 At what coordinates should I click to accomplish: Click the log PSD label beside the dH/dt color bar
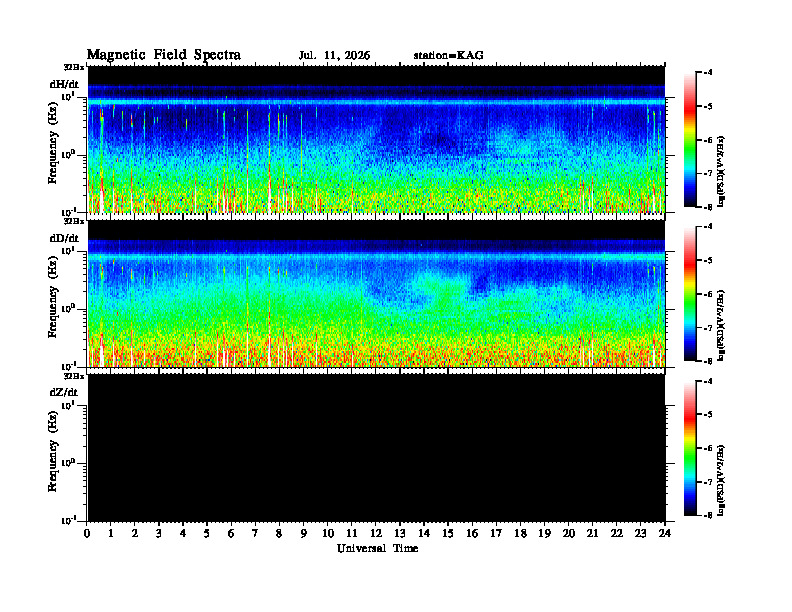point(721,171)
